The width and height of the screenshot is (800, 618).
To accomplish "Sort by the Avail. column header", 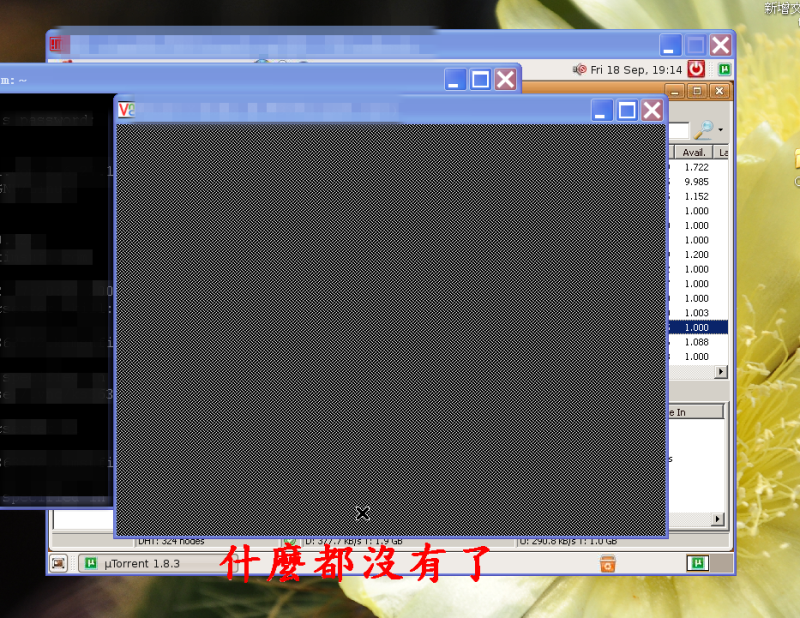I will coord(694,152).
